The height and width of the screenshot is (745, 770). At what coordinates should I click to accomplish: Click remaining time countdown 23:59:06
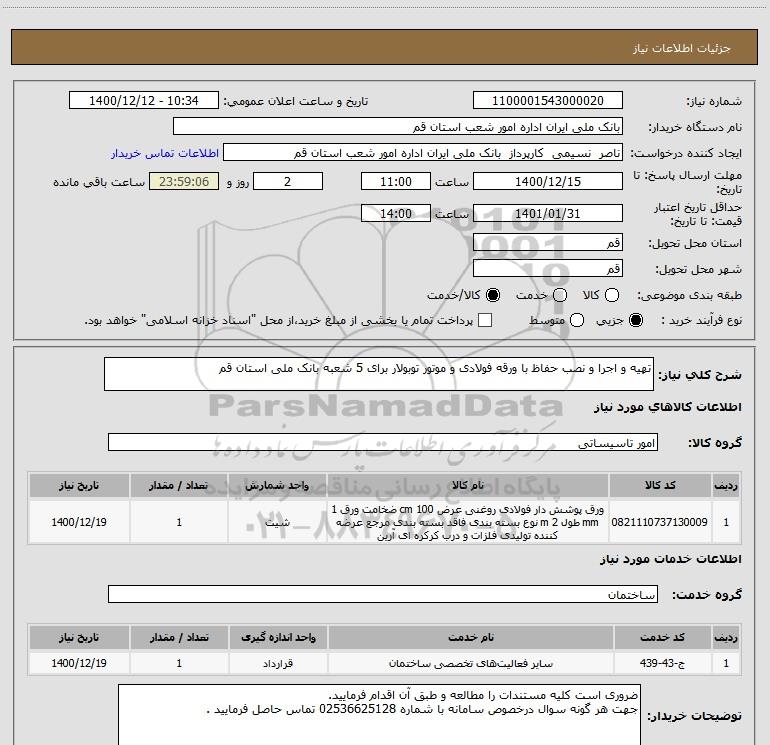point(184,181)
